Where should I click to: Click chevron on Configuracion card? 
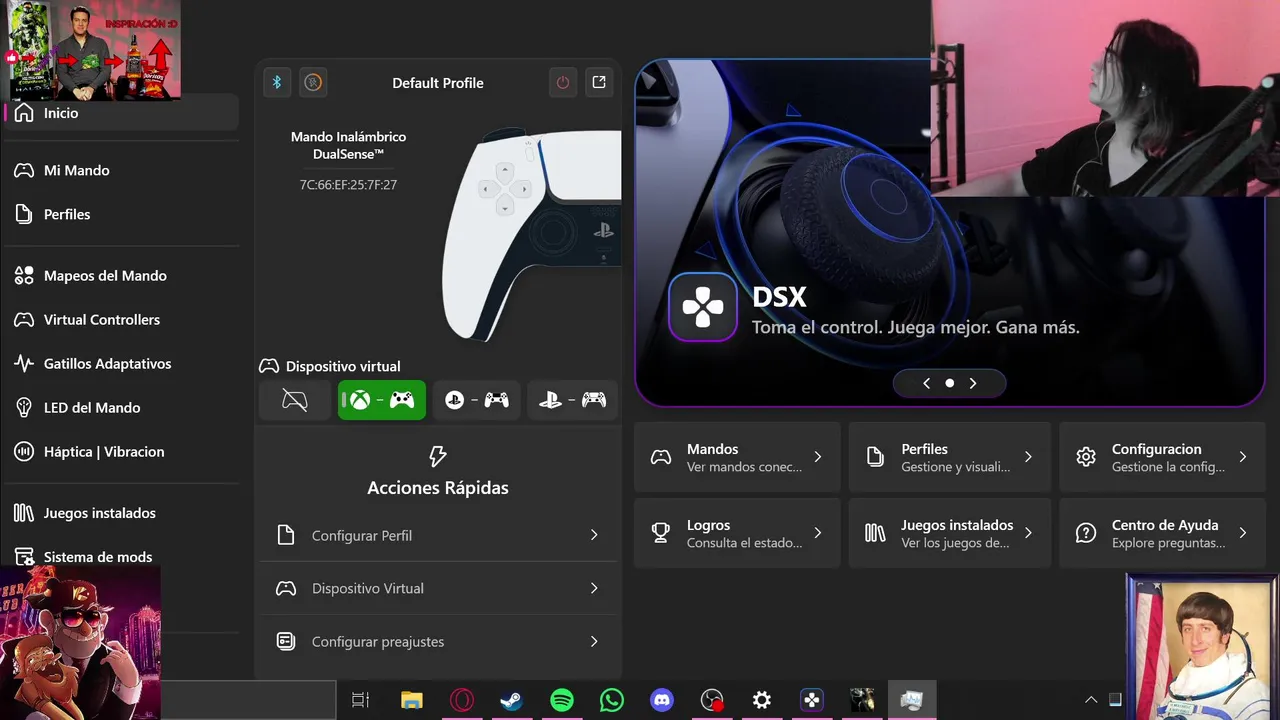pyautogui.click(x=1243, y=457)
